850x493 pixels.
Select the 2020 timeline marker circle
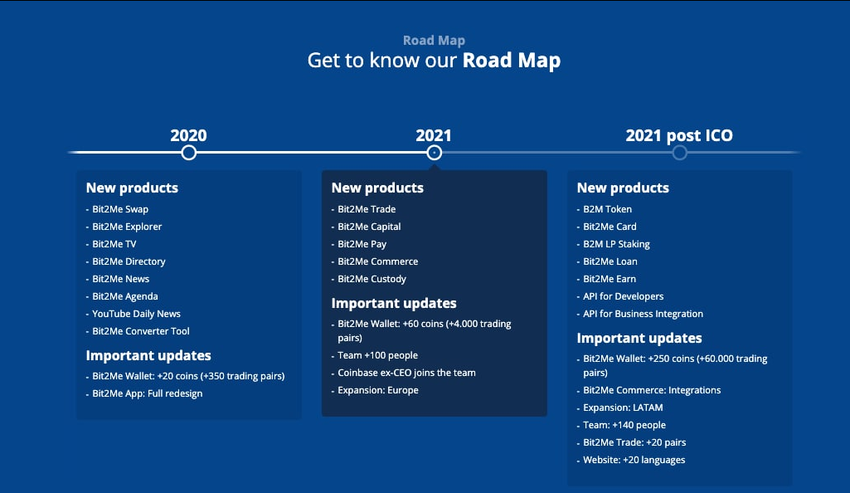[189, 153]
